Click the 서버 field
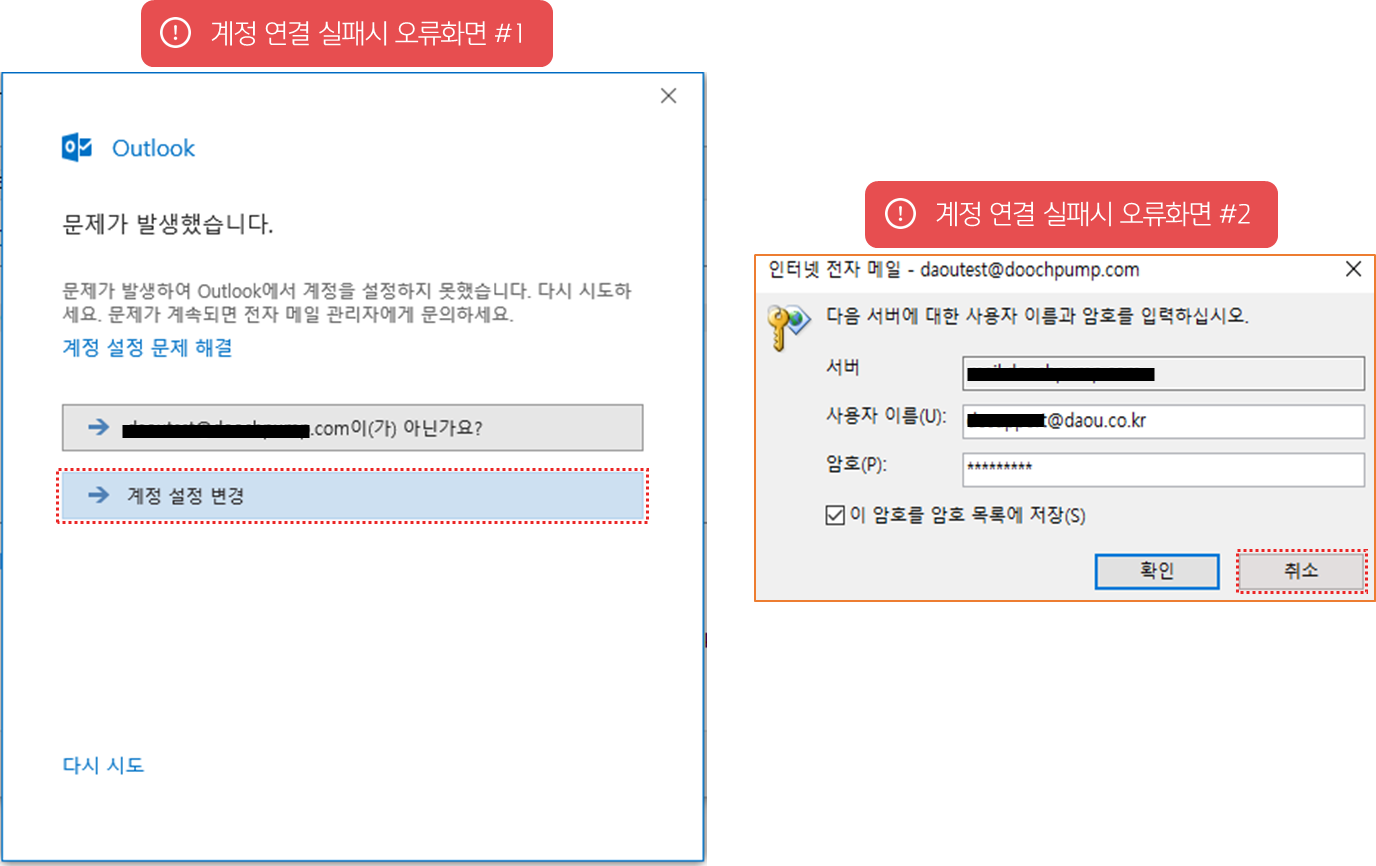Screen dimensions: 1376x866 (1163, 374)
